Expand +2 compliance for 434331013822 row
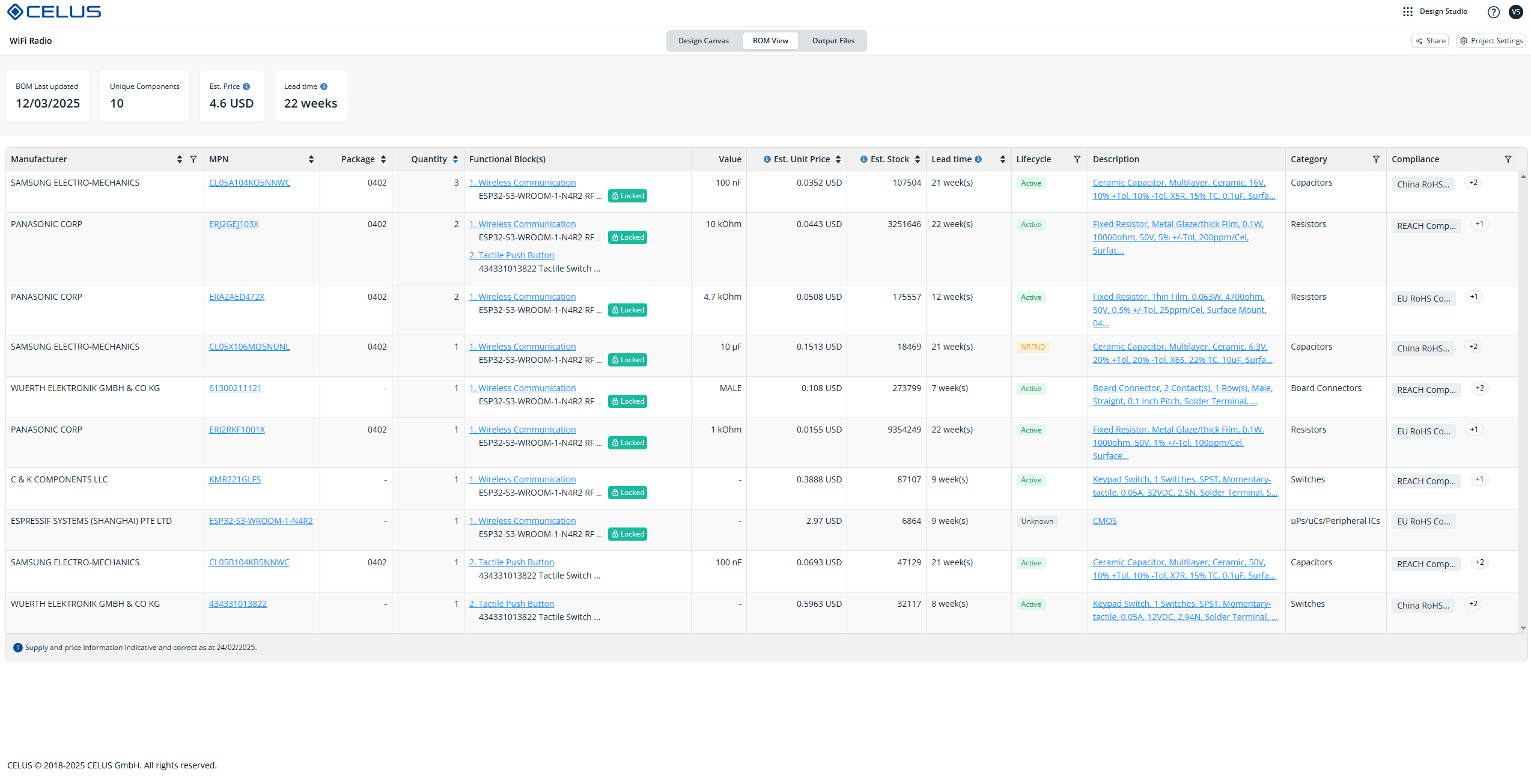Viewport: 1531px width, 784px height. coord(1473,604)
